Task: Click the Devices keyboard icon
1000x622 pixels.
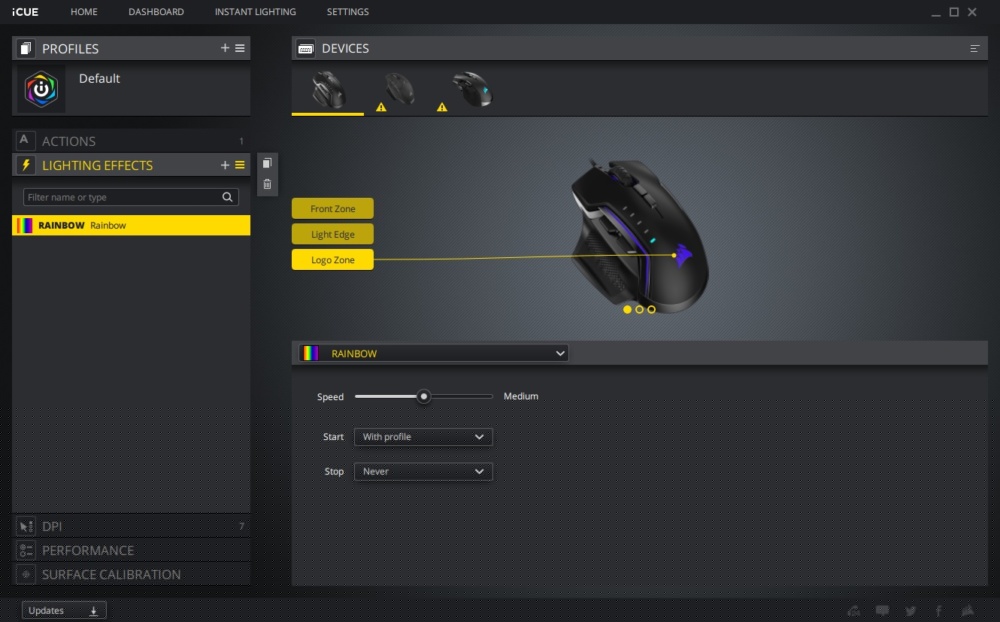Action: (305, 48)
